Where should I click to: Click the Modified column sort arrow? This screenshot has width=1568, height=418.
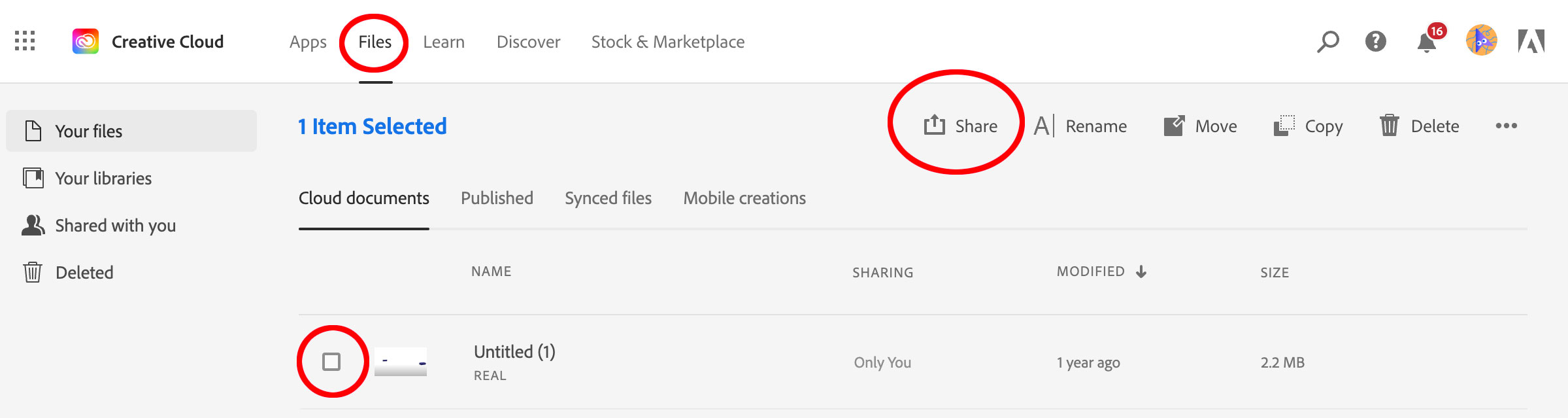[1141, 272]
